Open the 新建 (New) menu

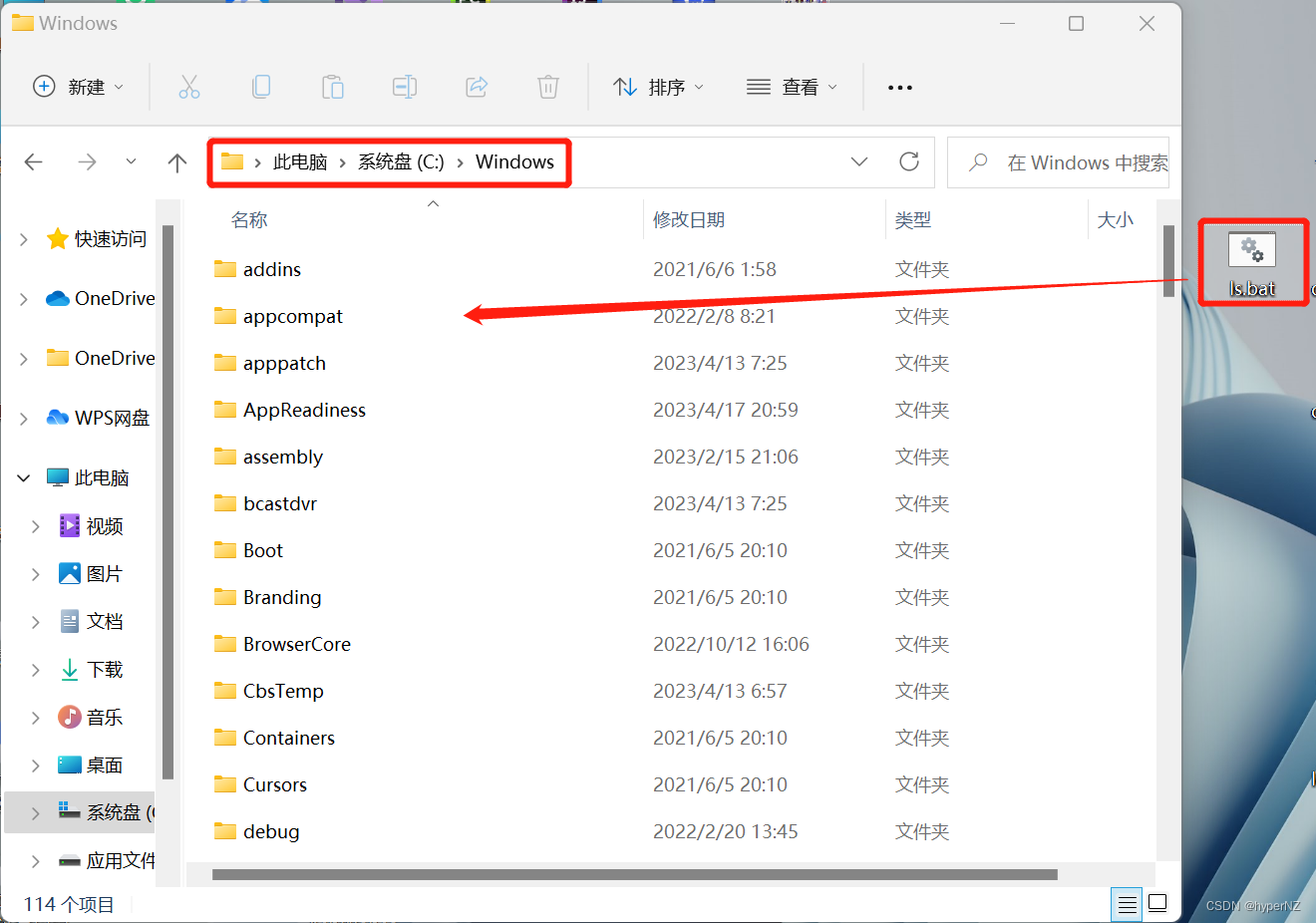[79, 87]
